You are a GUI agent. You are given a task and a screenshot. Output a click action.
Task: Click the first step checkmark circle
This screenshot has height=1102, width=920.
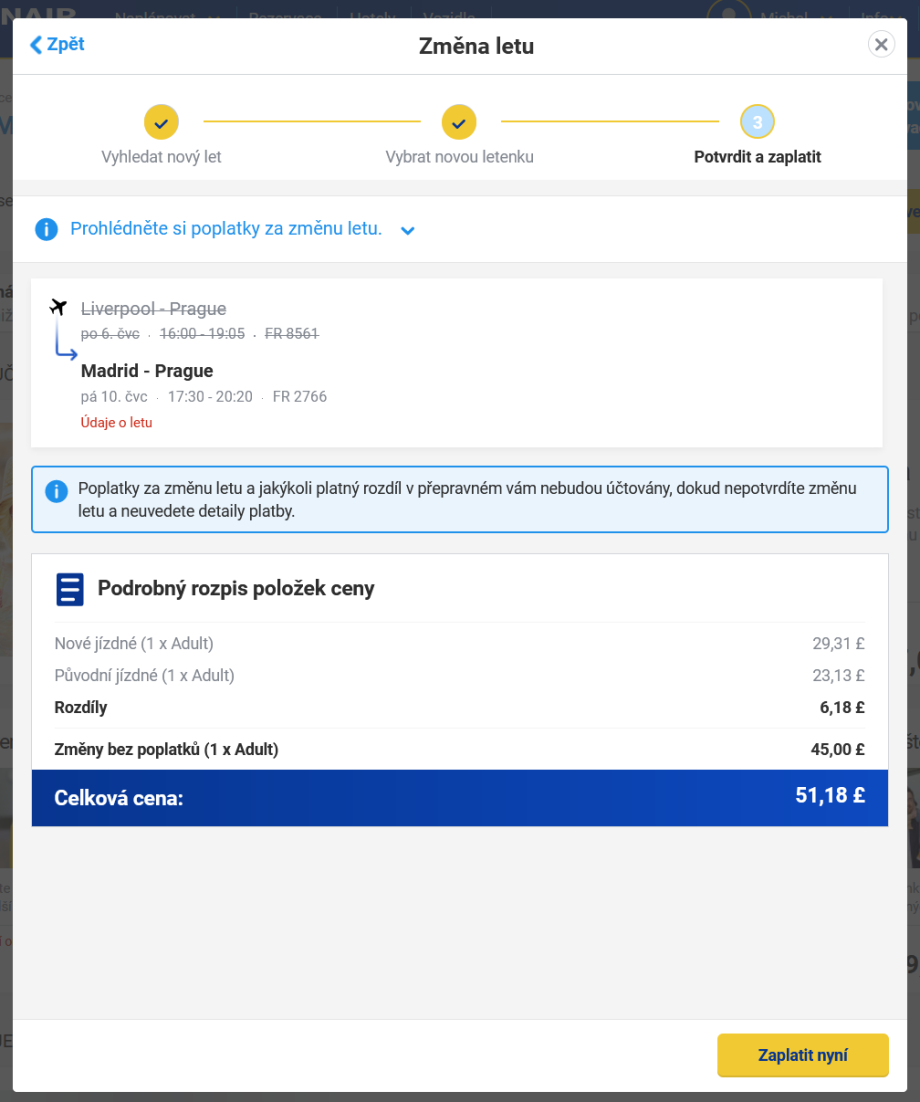[x=161, y=122]
